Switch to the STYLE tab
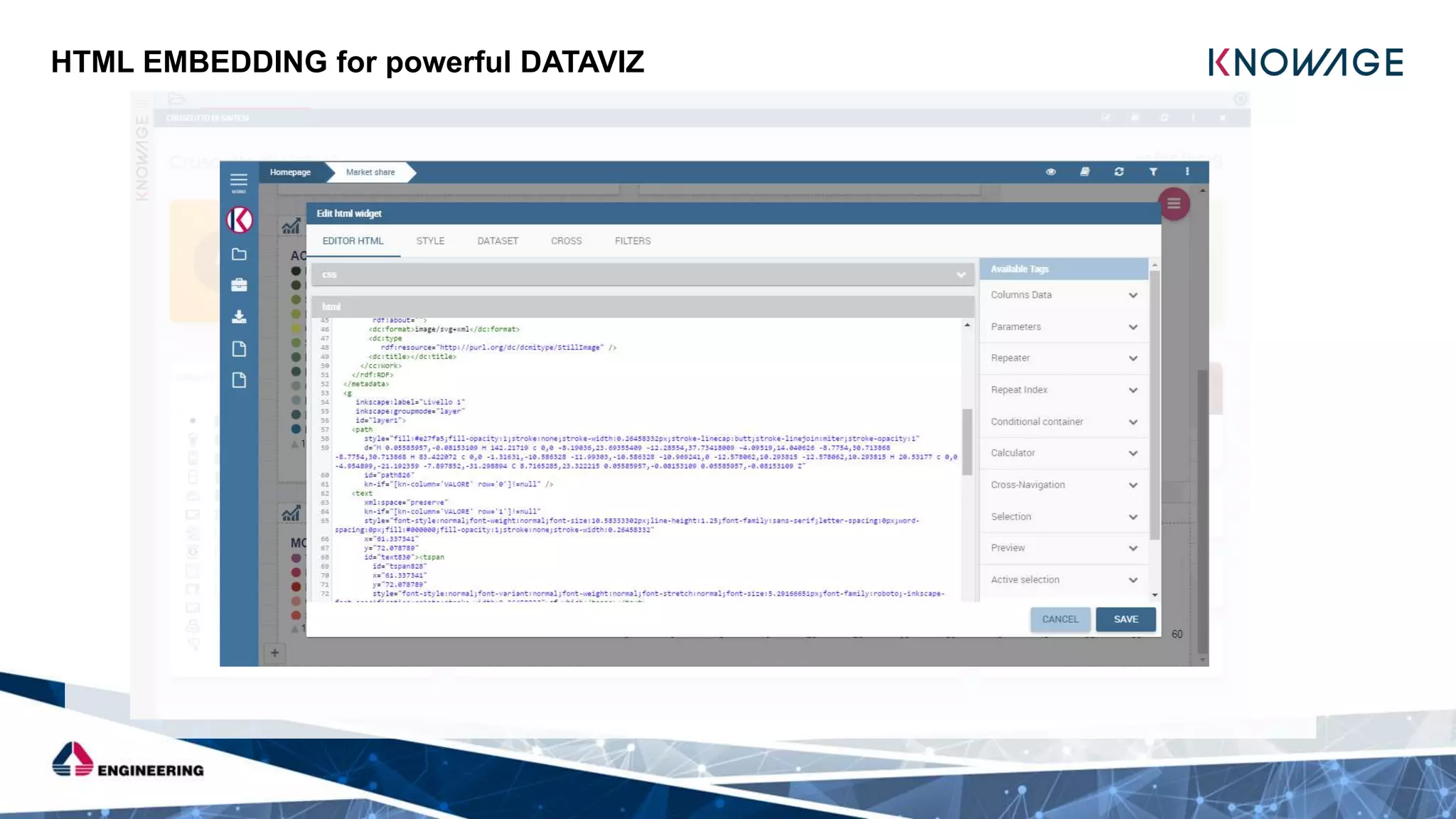The image size is (1456, 819). tap(430, 241)
